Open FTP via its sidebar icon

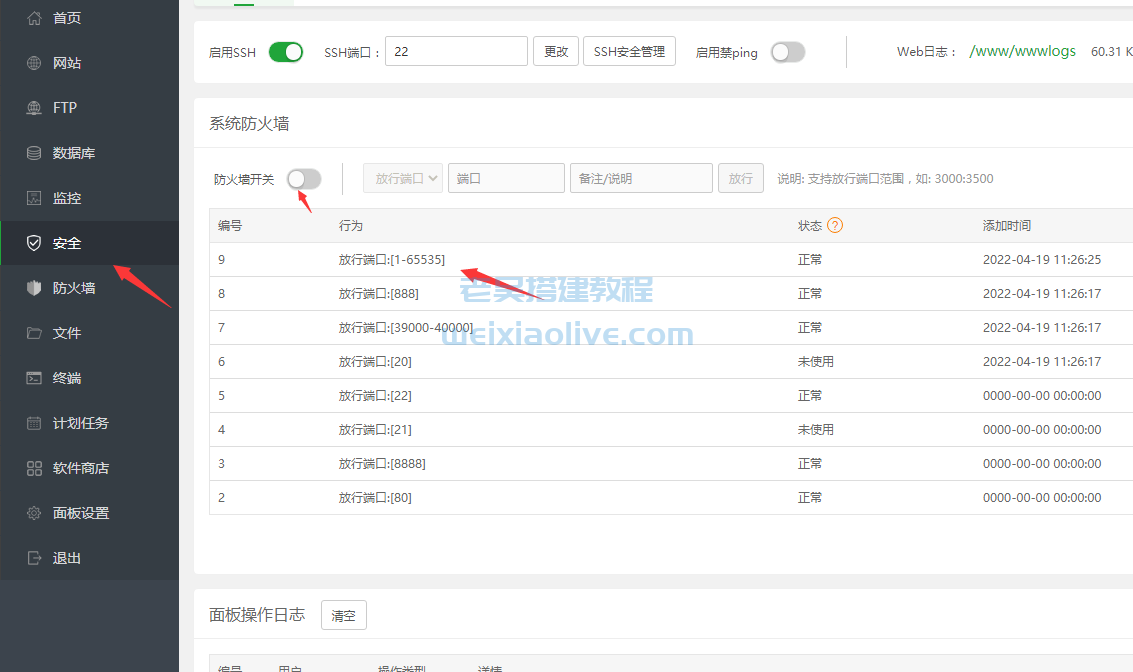point(34,108)
